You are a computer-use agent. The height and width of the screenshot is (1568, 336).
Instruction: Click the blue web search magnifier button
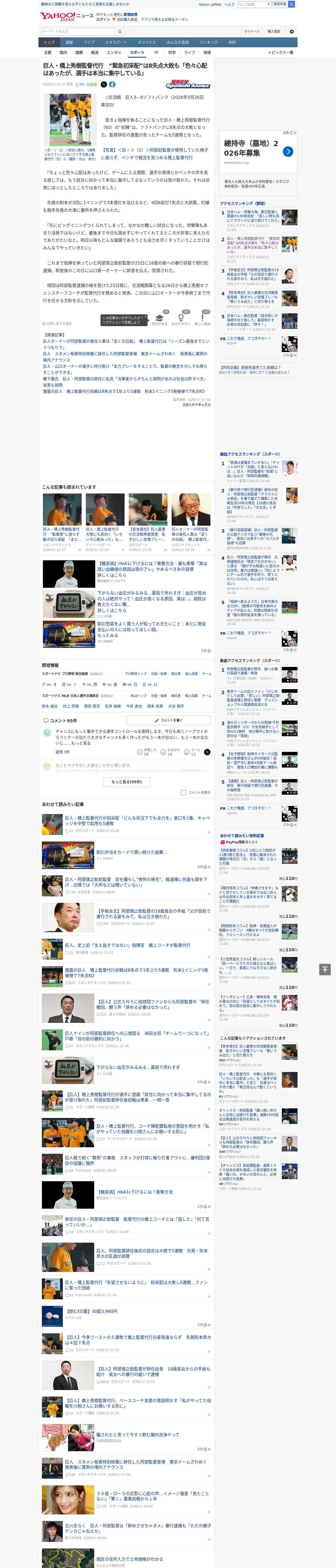[292, 4]
